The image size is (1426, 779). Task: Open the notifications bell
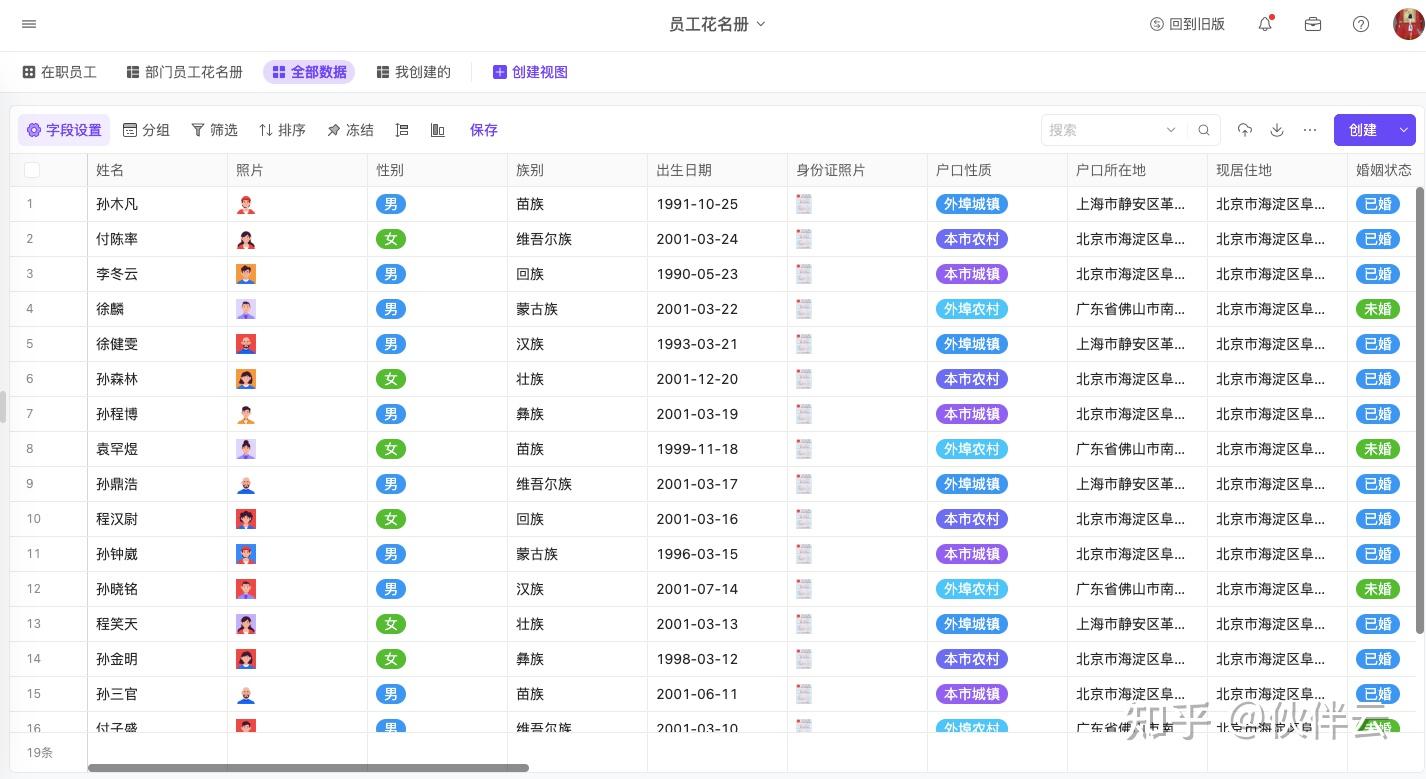coord(1265,24)
